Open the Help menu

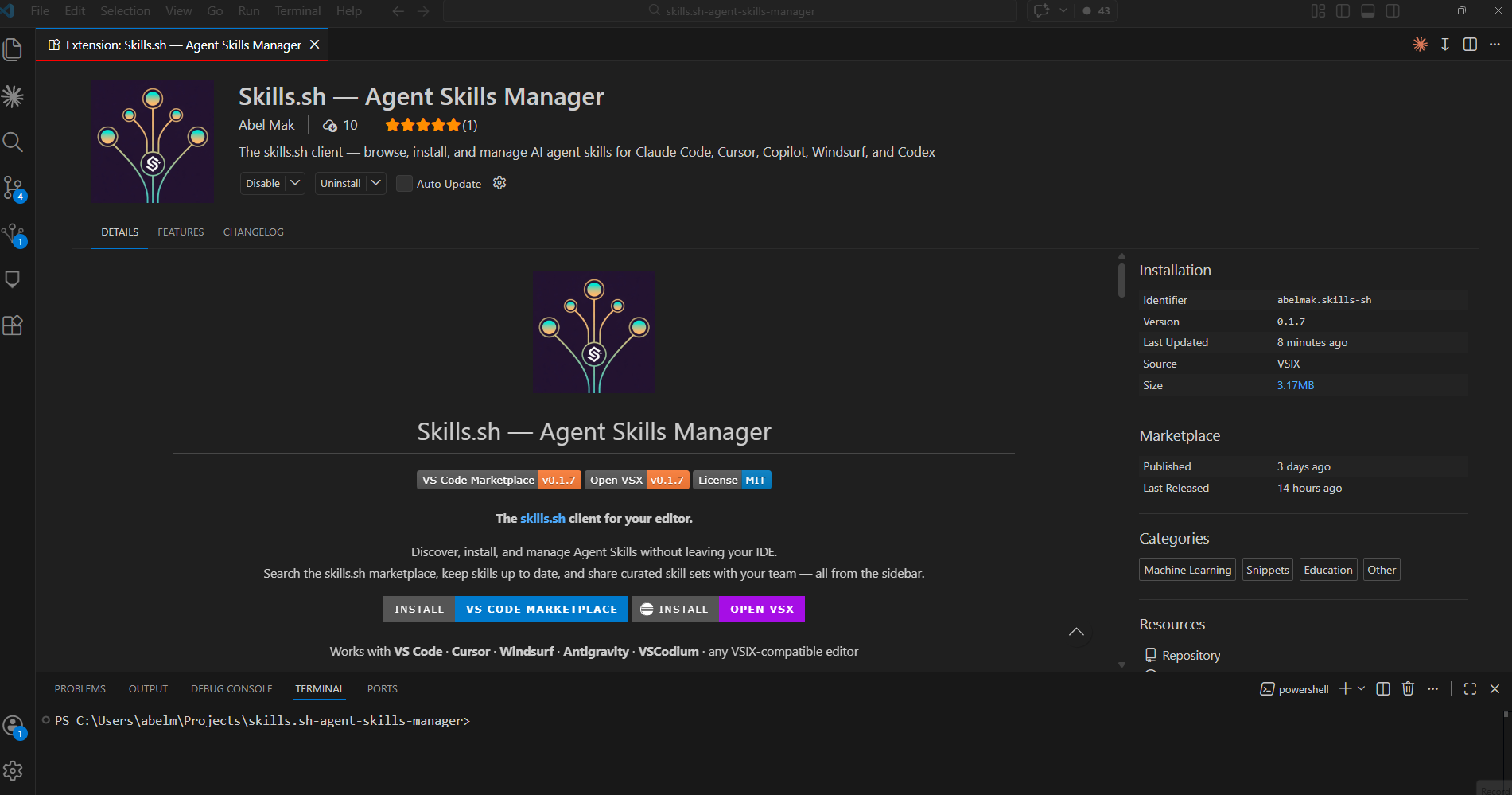348,11
